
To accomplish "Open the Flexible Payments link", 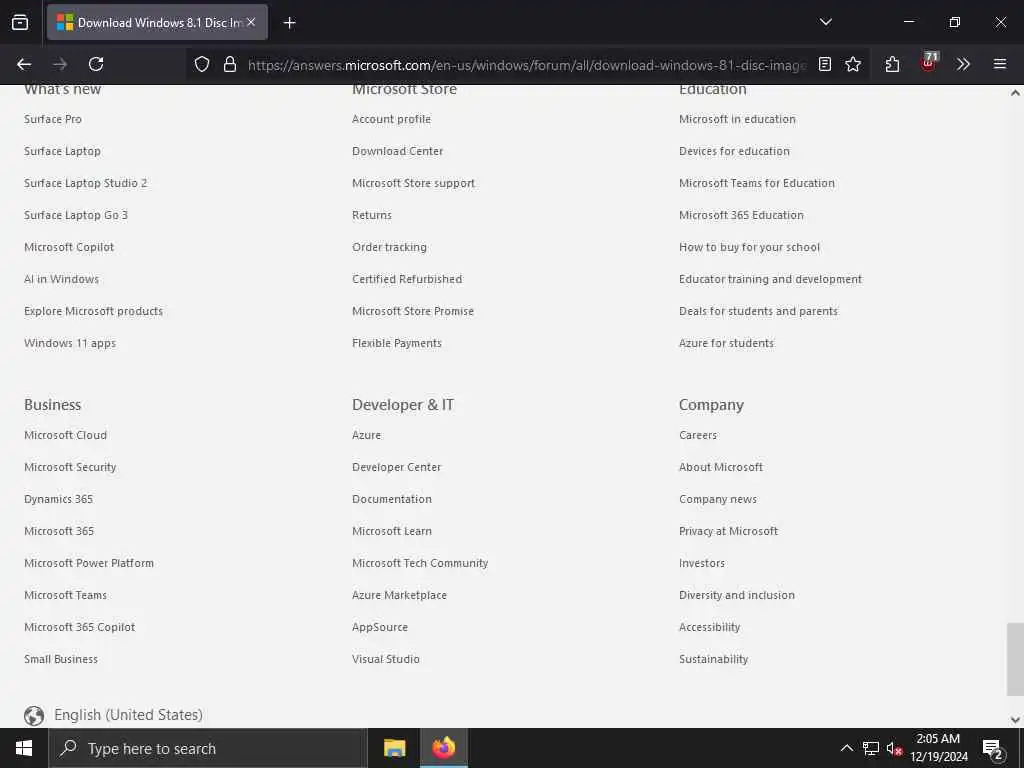I will (x=396, y=343).
